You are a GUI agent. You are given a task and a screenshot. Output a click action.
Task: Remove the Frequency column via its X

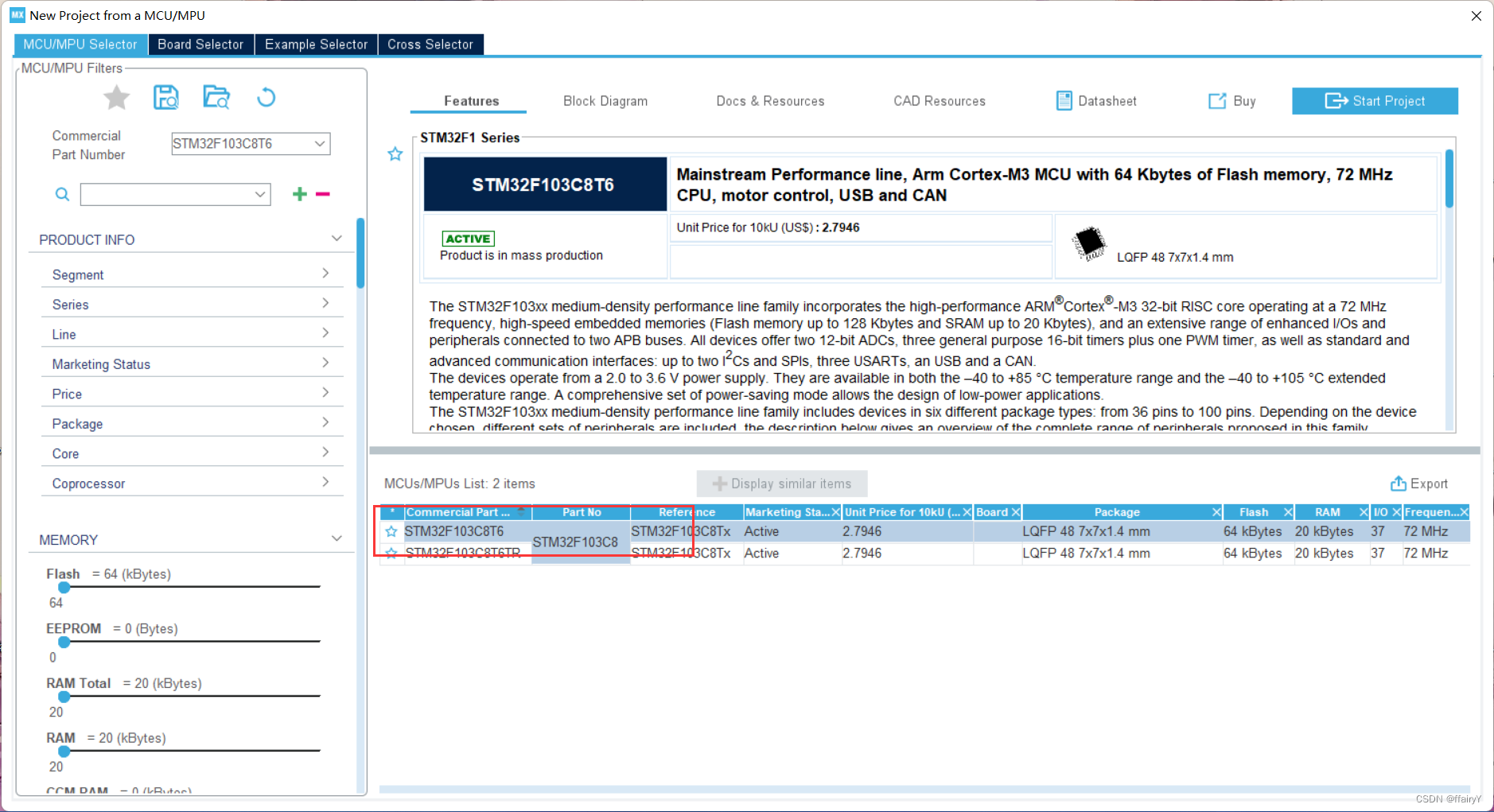tap(1464, 512)
